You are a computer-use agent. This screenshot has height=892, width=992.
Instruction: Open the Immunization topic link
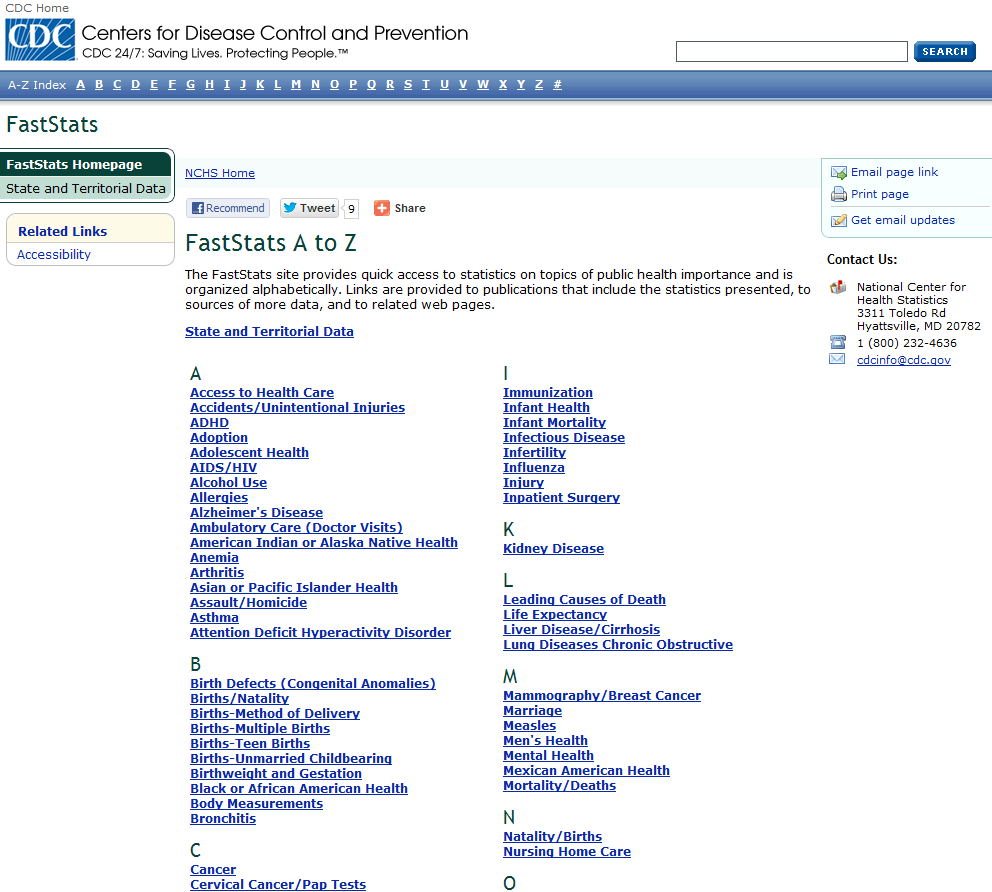pyautogui.click(x=548, y=393)
